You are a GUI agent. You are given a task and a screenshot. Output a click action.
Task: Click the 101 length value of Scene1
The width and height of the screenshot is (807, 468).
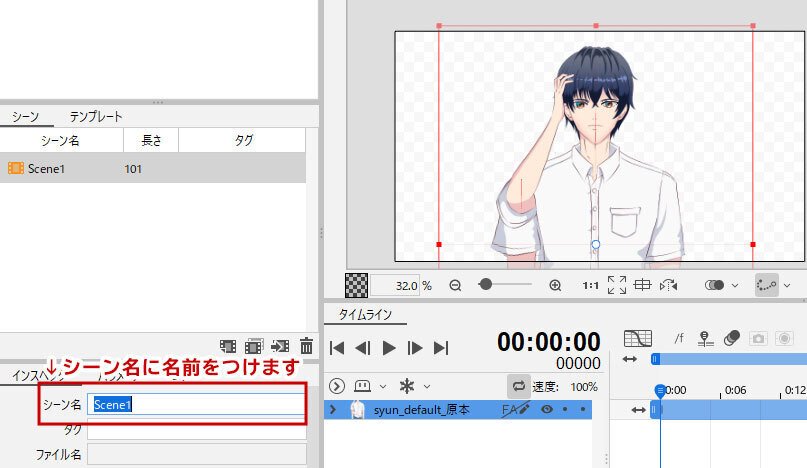pos(133,169)
